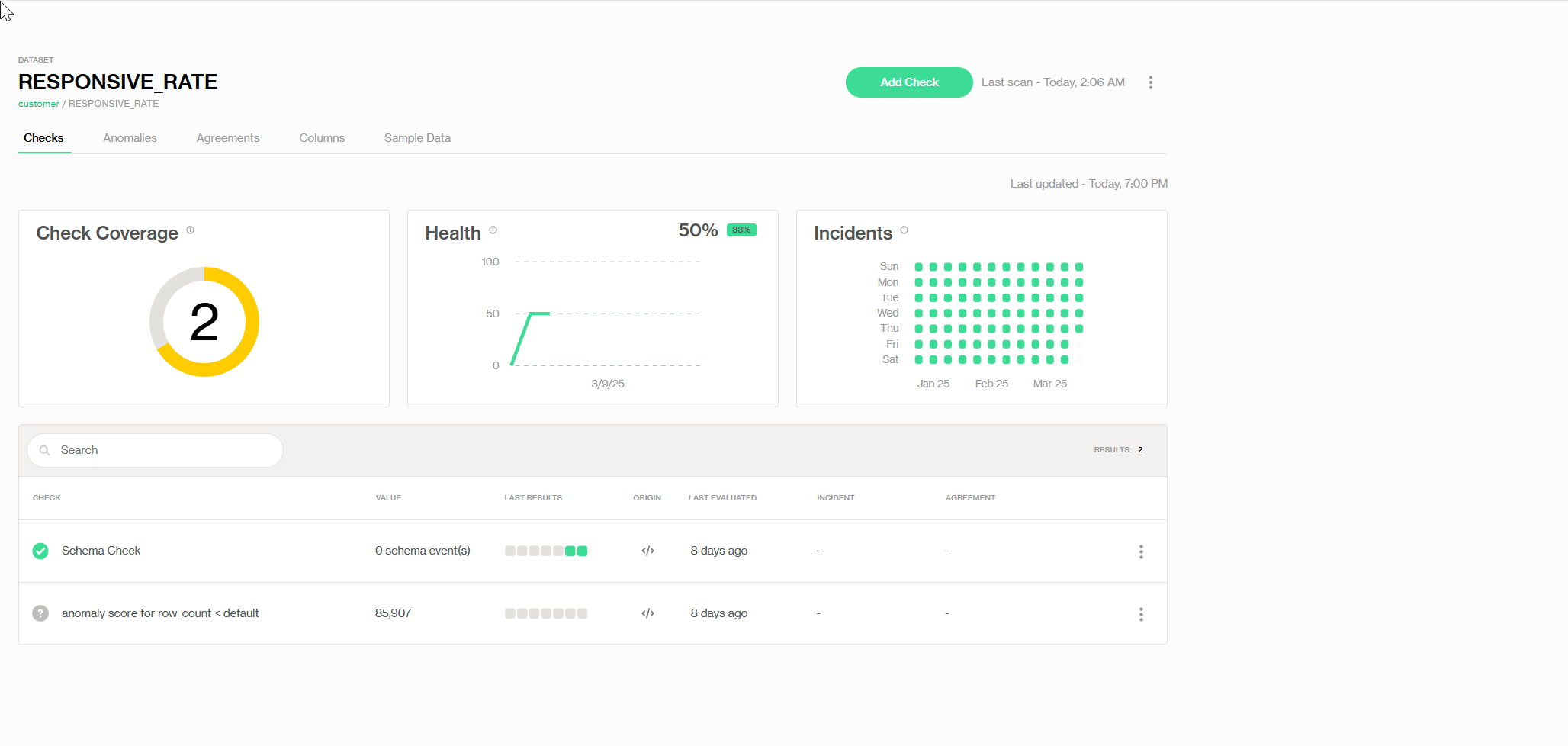The width and height of the screenshot is (1568, 746).
Task: Open the Sample Data tab
Action: coord(417,138)
